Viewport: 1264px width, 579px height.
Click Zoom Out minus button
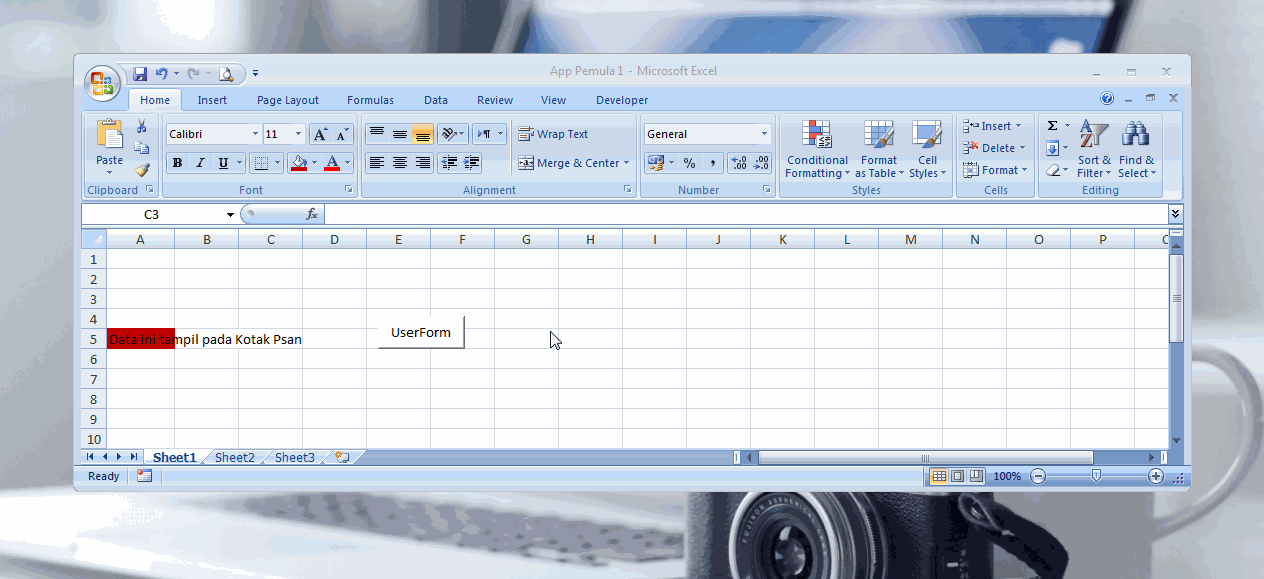1038,476
